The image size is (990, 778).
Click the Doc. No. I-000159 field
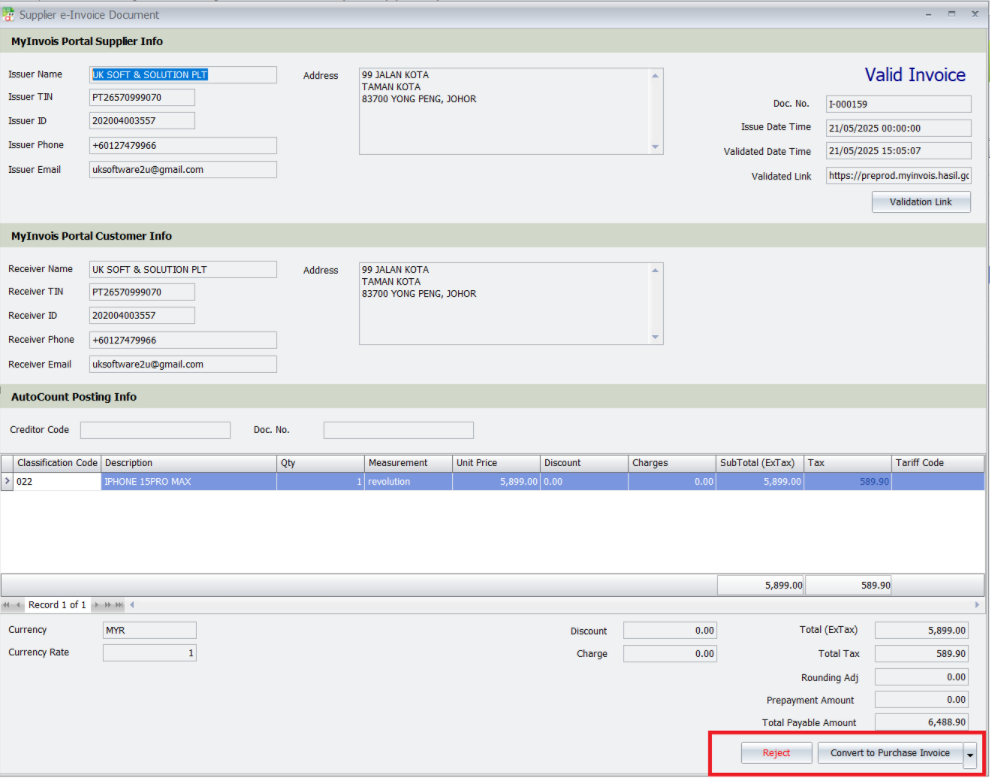(x=898, y=104)
